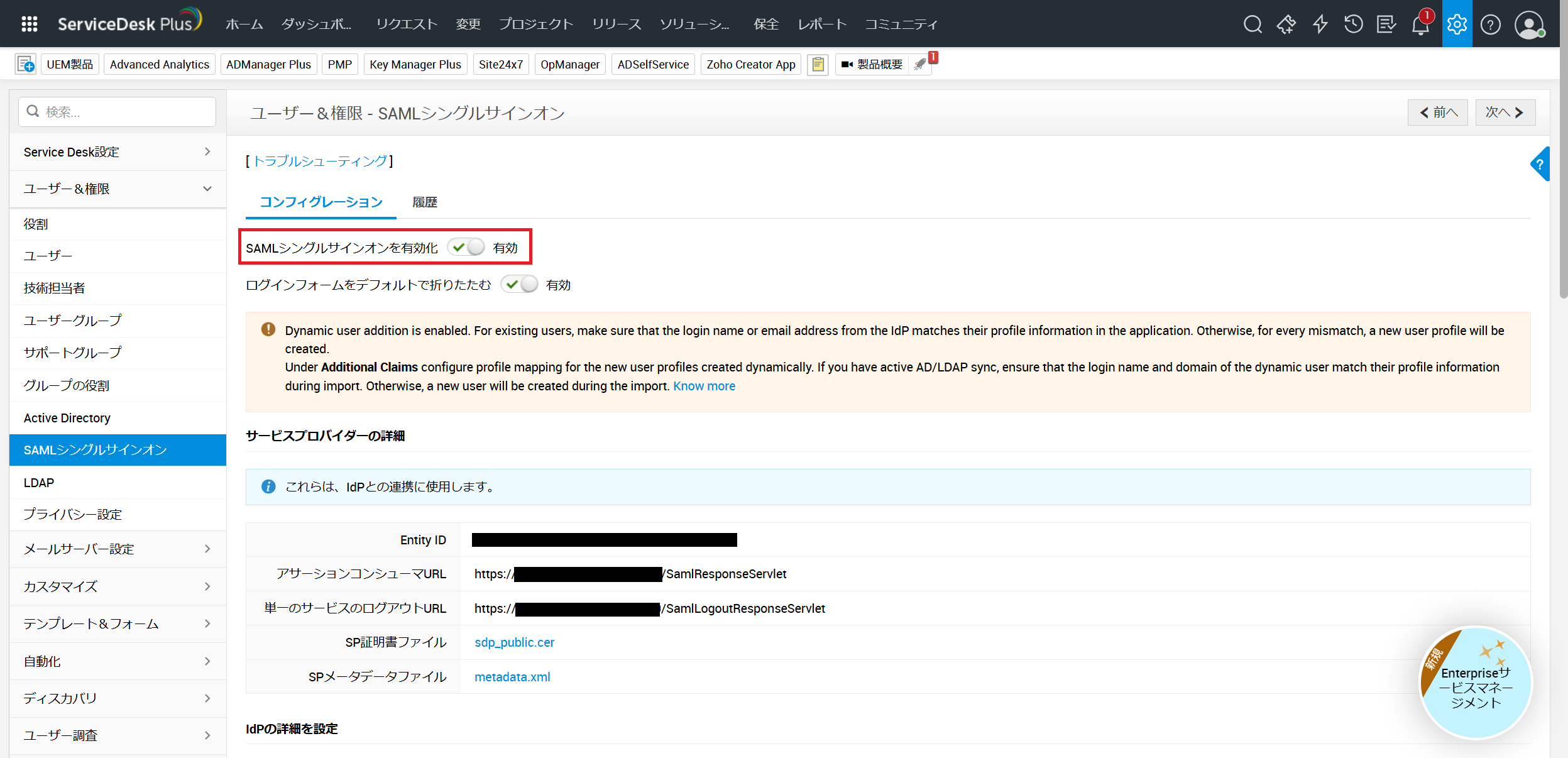1568x758 pixels.
Task: Click the search magnifier icon in top bar
Action: pyautogui.click(x=1252, y=24)
